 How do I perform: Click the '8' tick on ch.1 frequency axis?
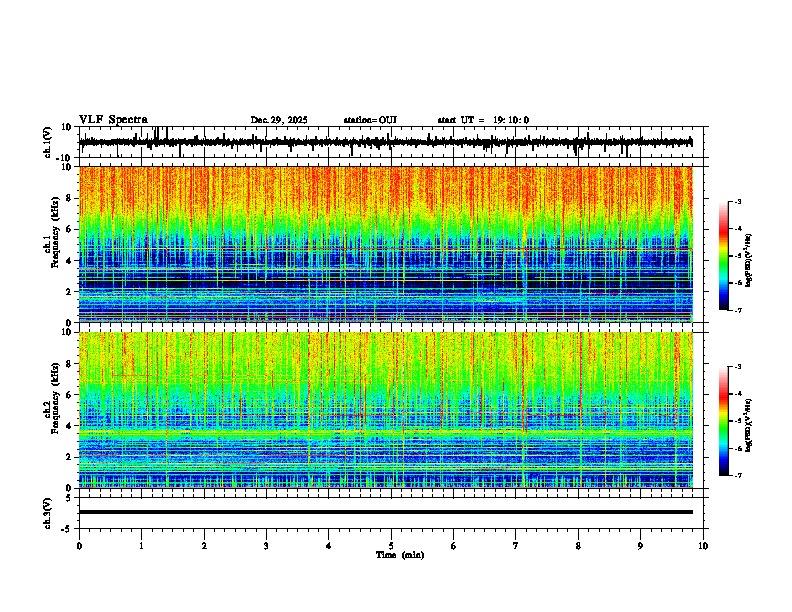[69, 198]
